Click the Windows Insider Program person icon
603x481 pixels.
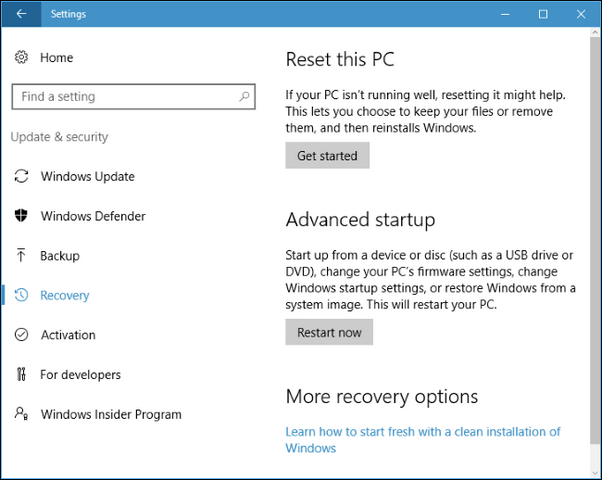point(21,414)
